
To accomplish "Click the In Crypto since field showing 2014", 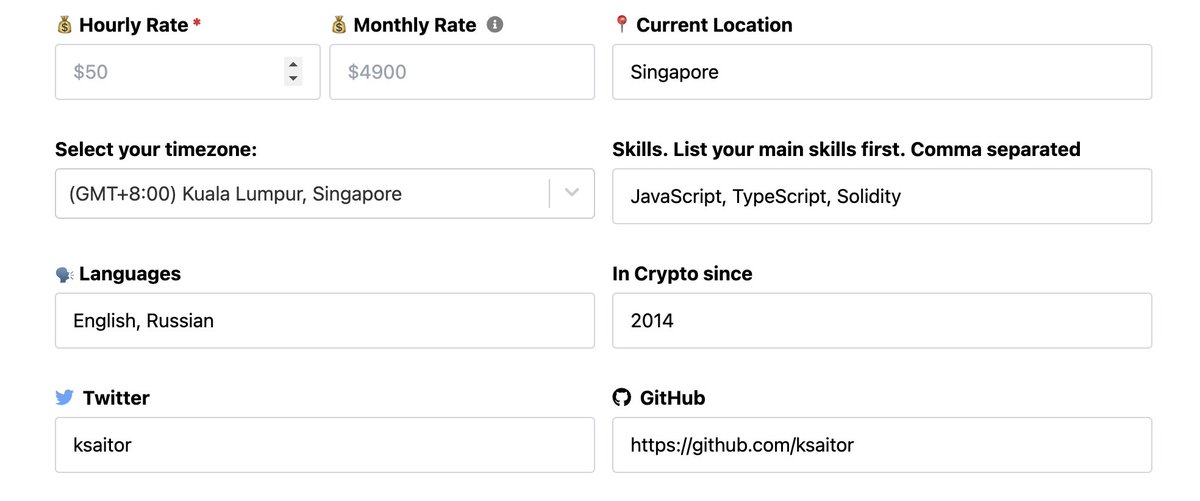I will [x=881, y=320].
